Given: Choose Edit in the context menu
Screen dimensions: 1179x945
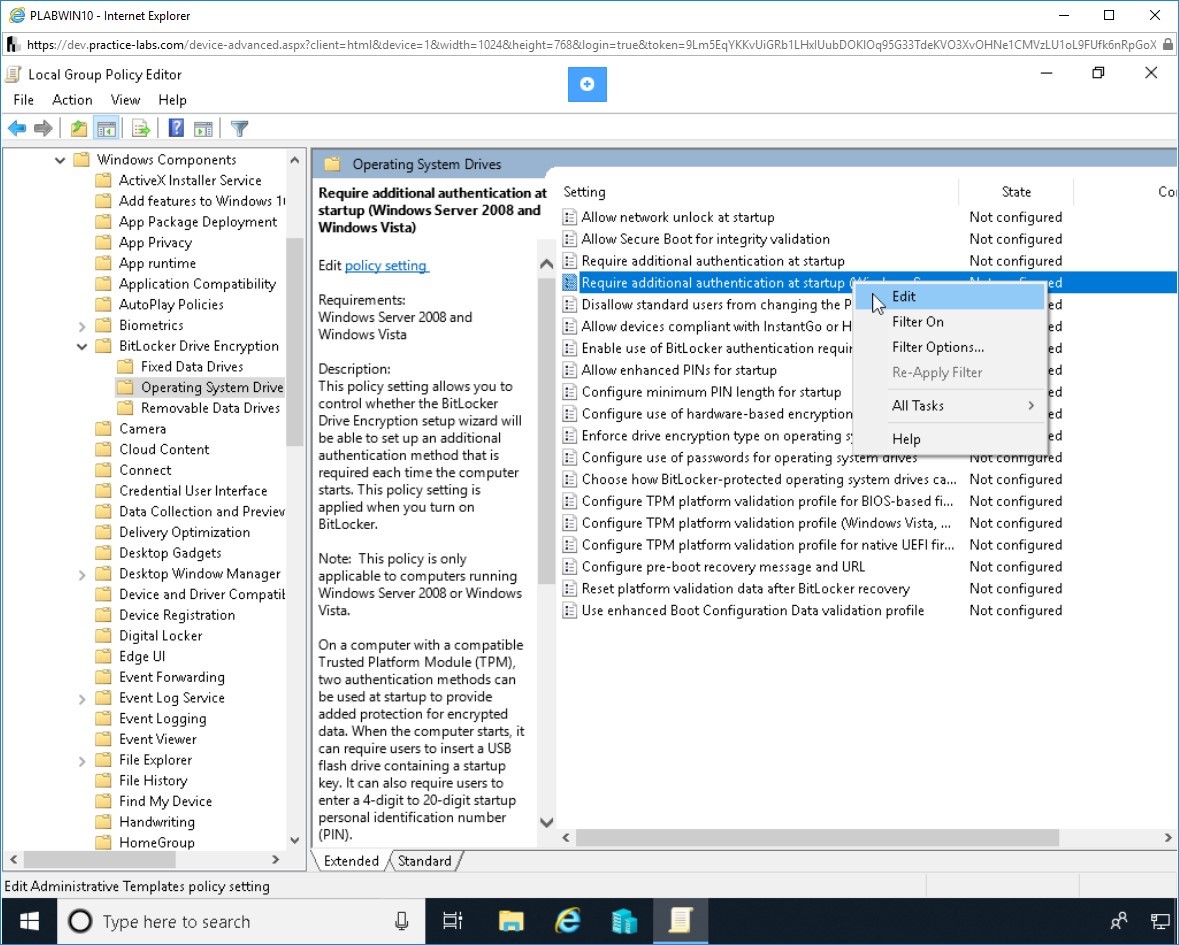Looking at the screenshot, I should (950, 297).
